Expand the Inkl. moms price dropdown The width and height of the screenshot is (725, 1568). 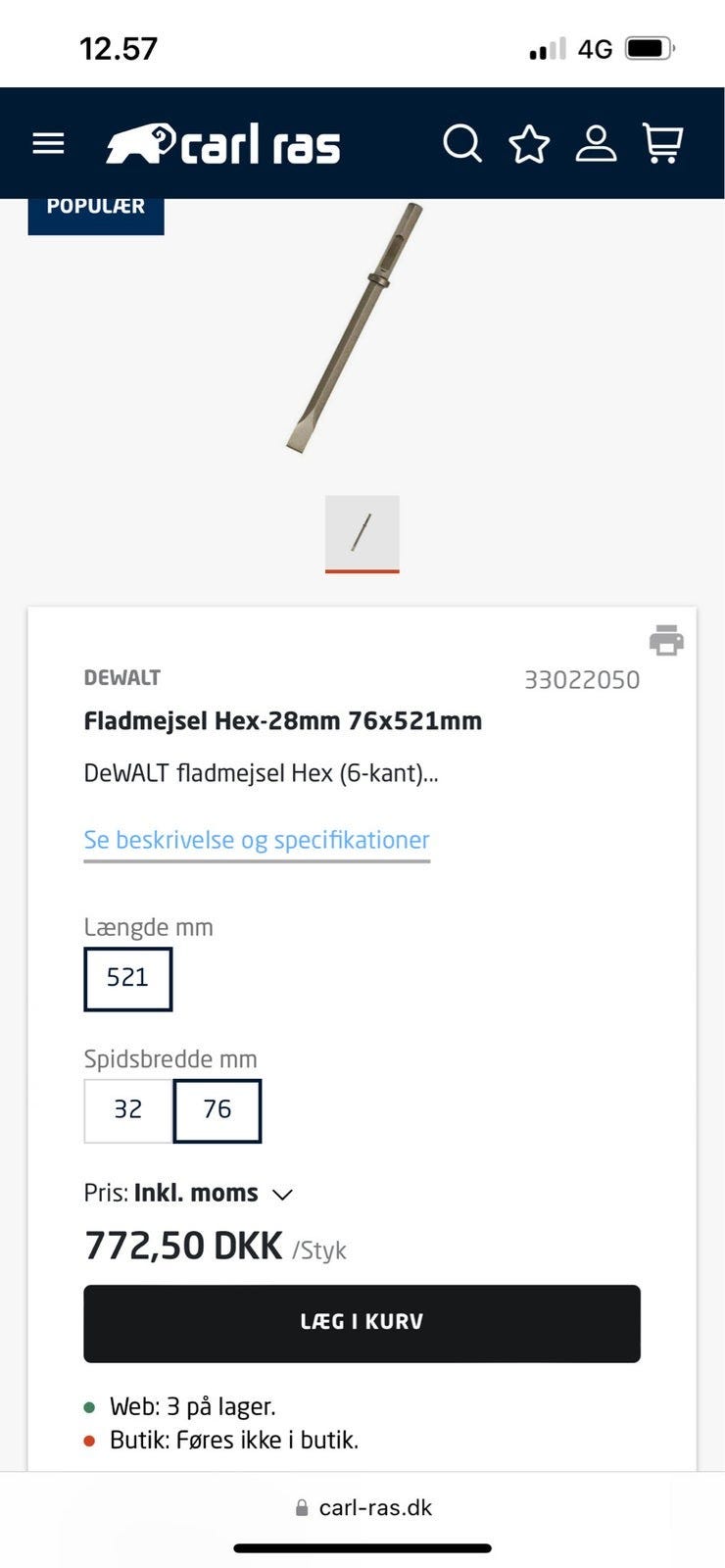coord(283,1194)
